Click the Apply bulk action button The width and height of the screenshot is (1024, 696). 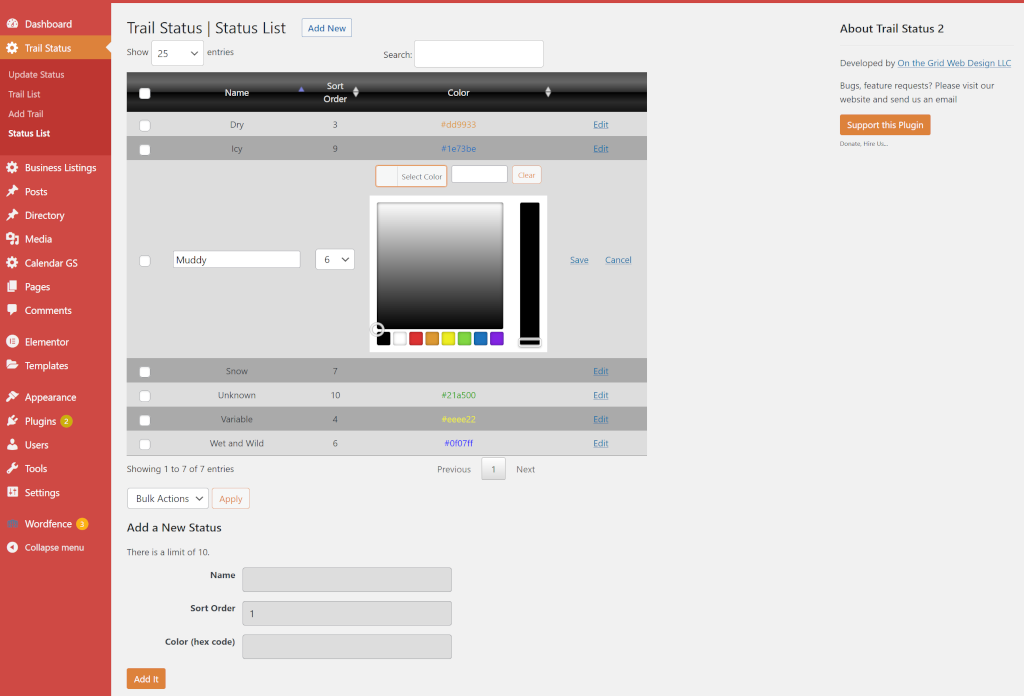click(x=231, y=498)
